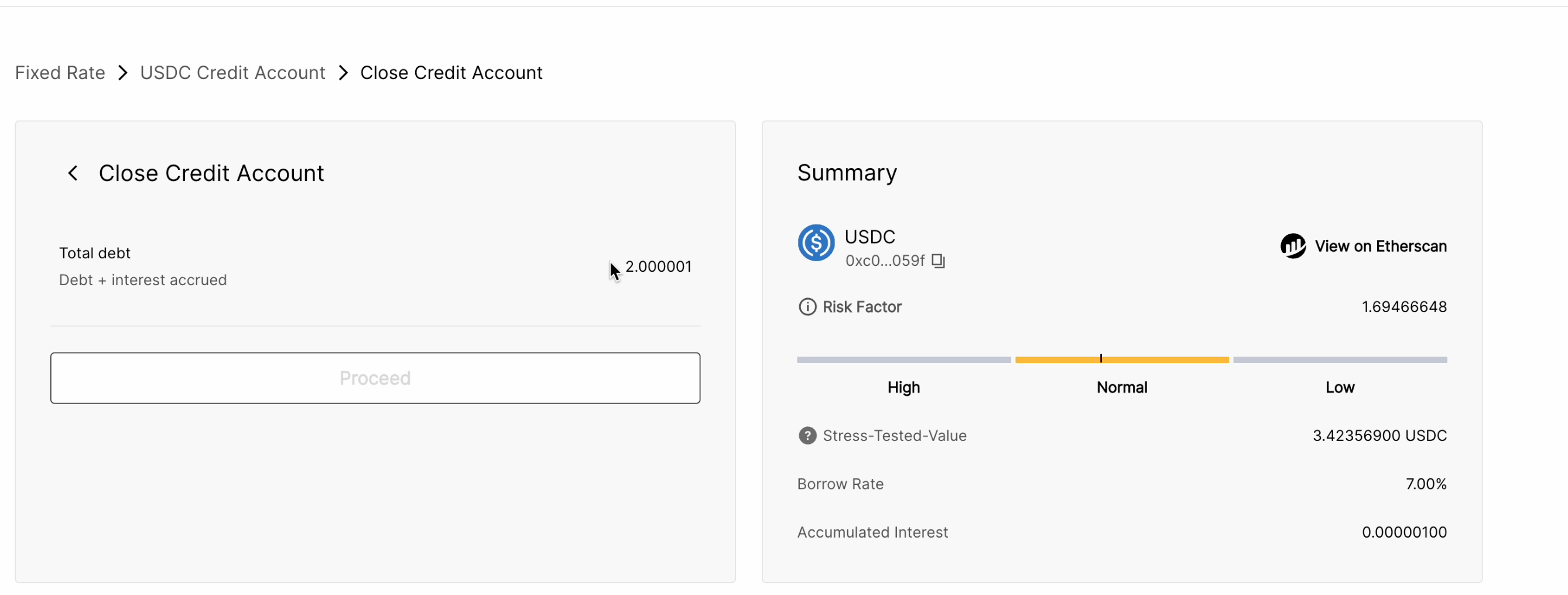Copy the 0xc0...059f address with copy icon
Image resolution: width=1568 pixels, height=595 pixels.
[x=938, y=261]
